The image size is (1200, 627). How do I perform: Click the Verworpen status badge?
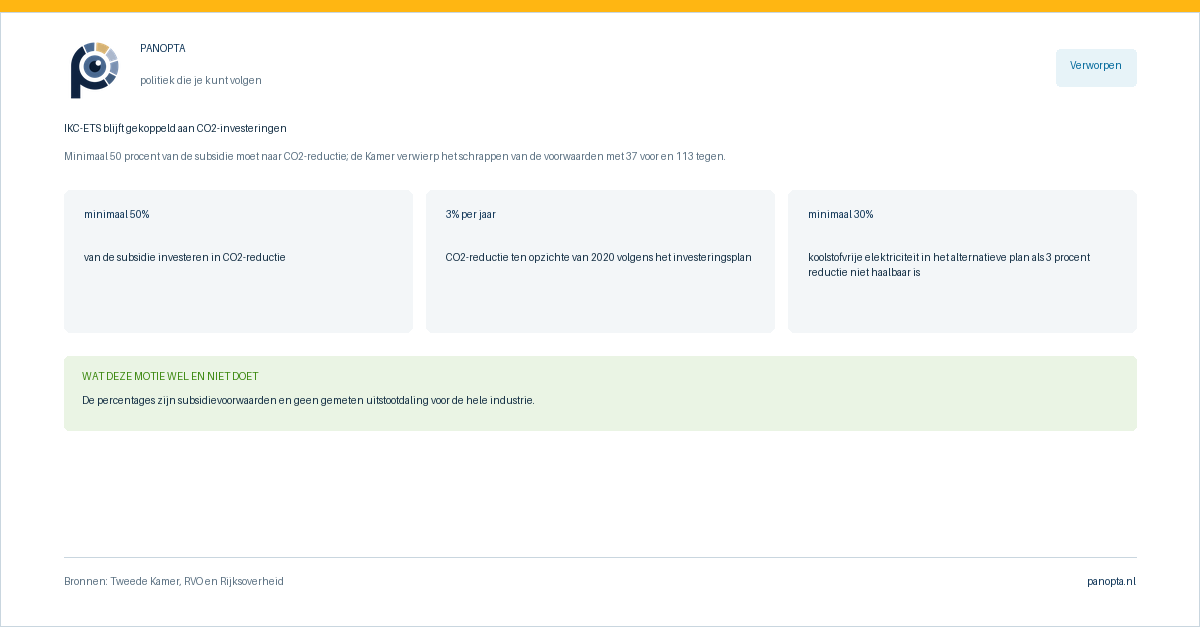pyautogui.click(x=1096, y=67)
